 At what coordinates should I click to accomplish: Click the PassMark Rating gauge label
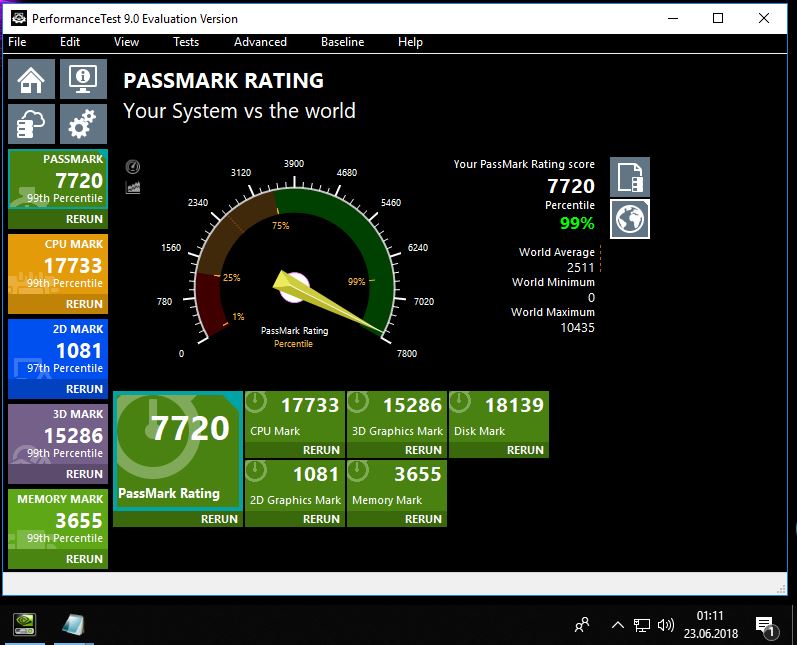294,330
